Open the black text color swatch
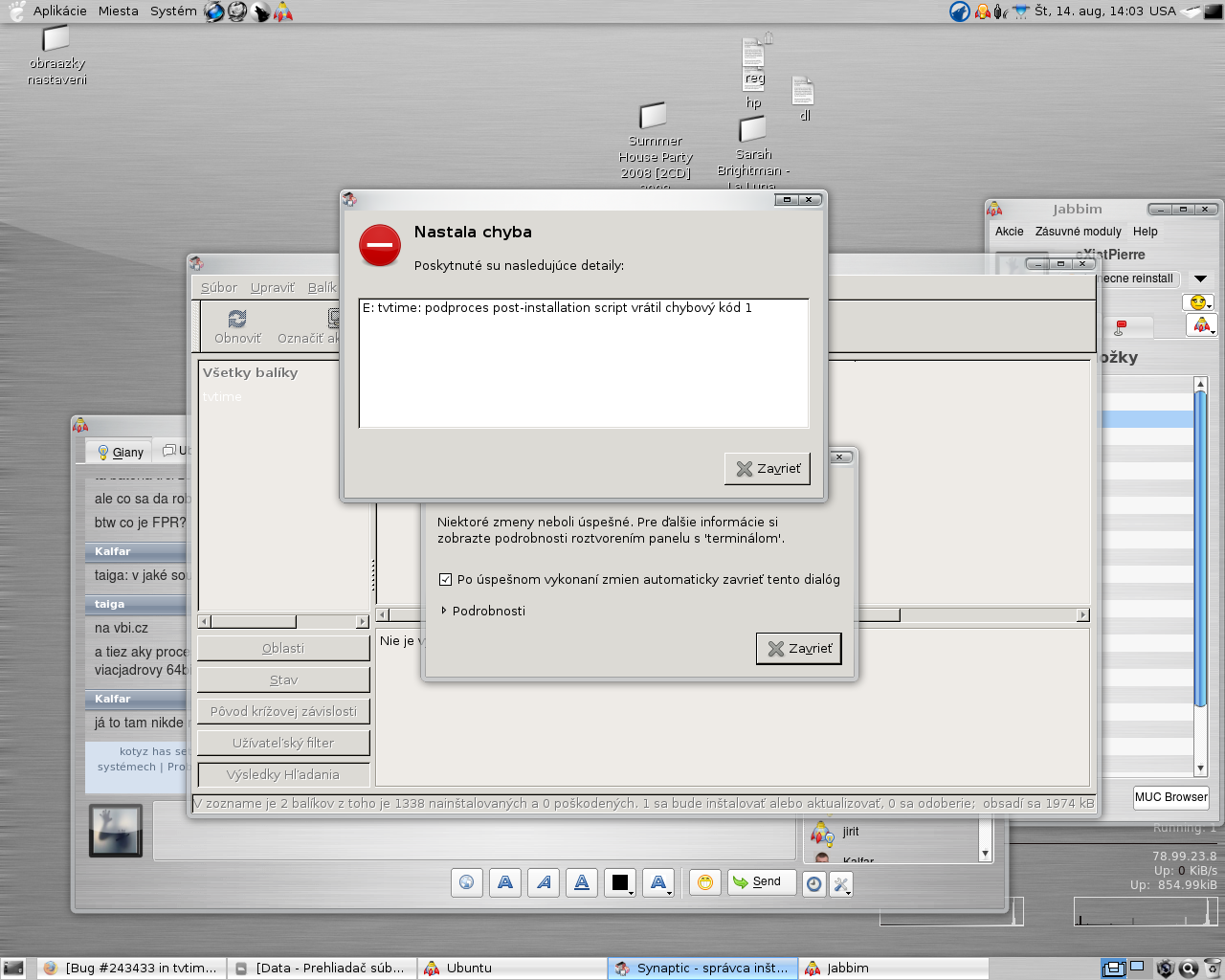The image size is (1225, 980). point(620,882)
